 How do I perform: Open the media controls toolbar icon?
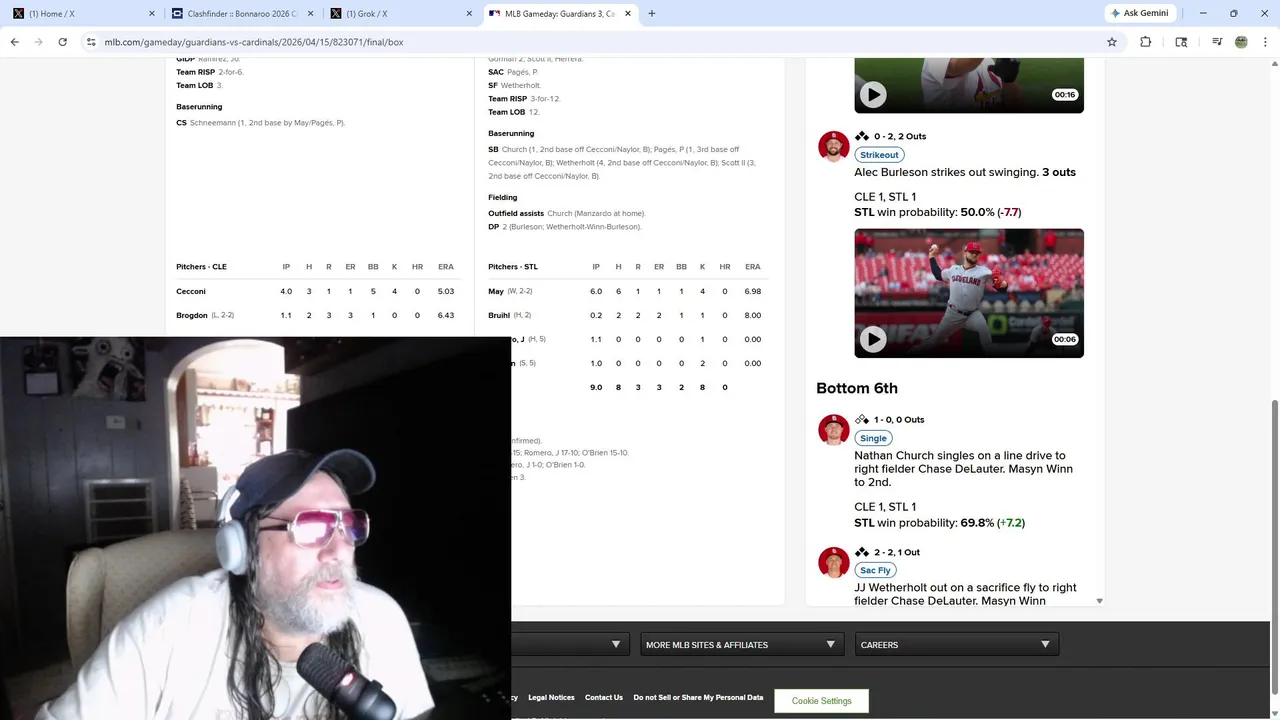point(1217,42)
